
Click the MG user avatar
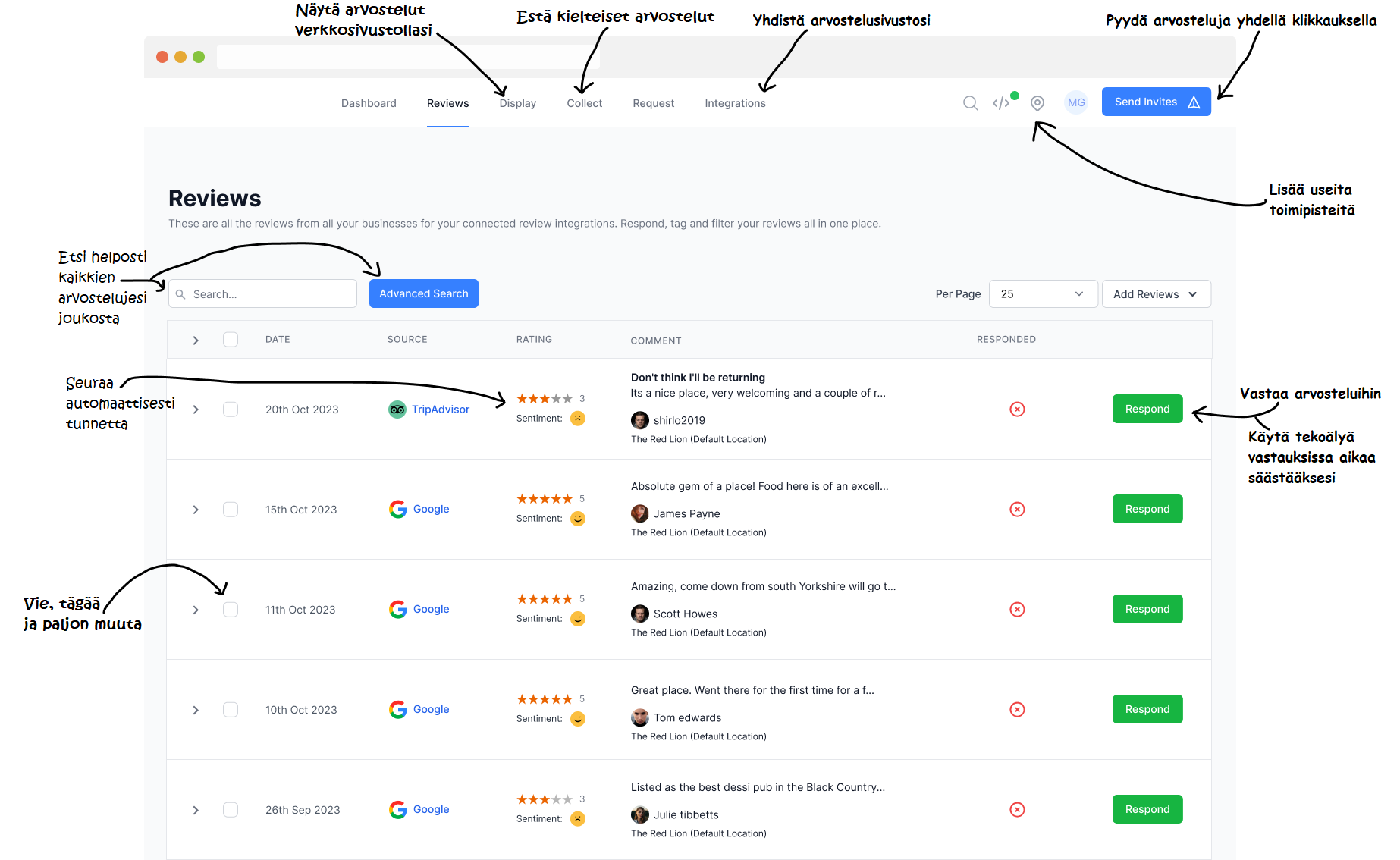tap(1076, 102)
